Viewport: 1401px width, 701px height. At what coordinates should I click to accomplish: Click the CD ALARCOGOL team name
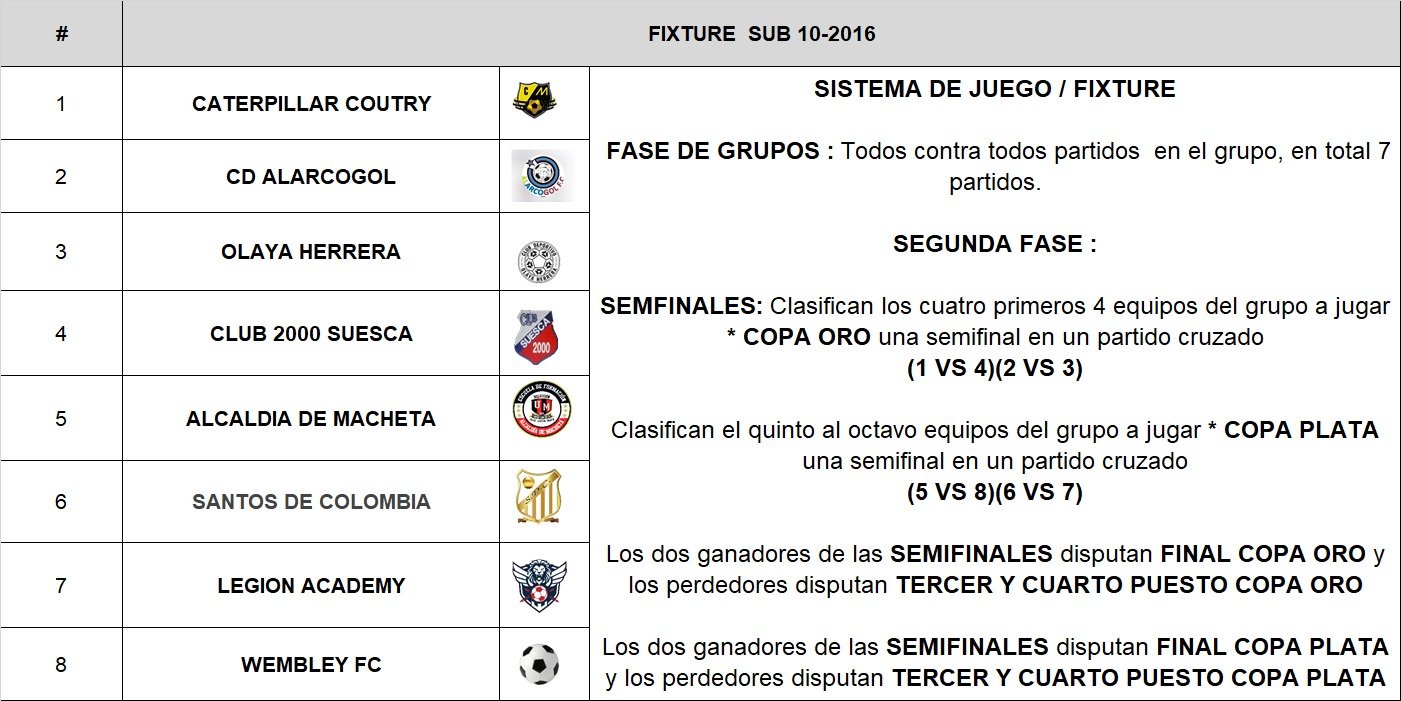311,176
